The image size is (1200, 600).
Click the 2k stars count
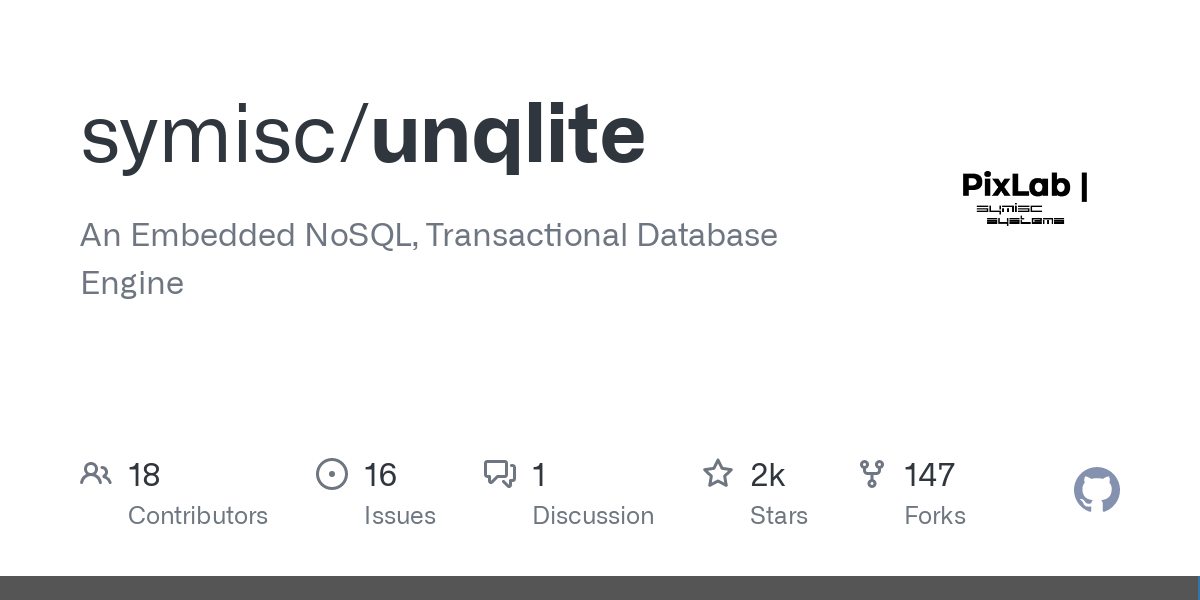pyautogui.click(x=767, y=475)
